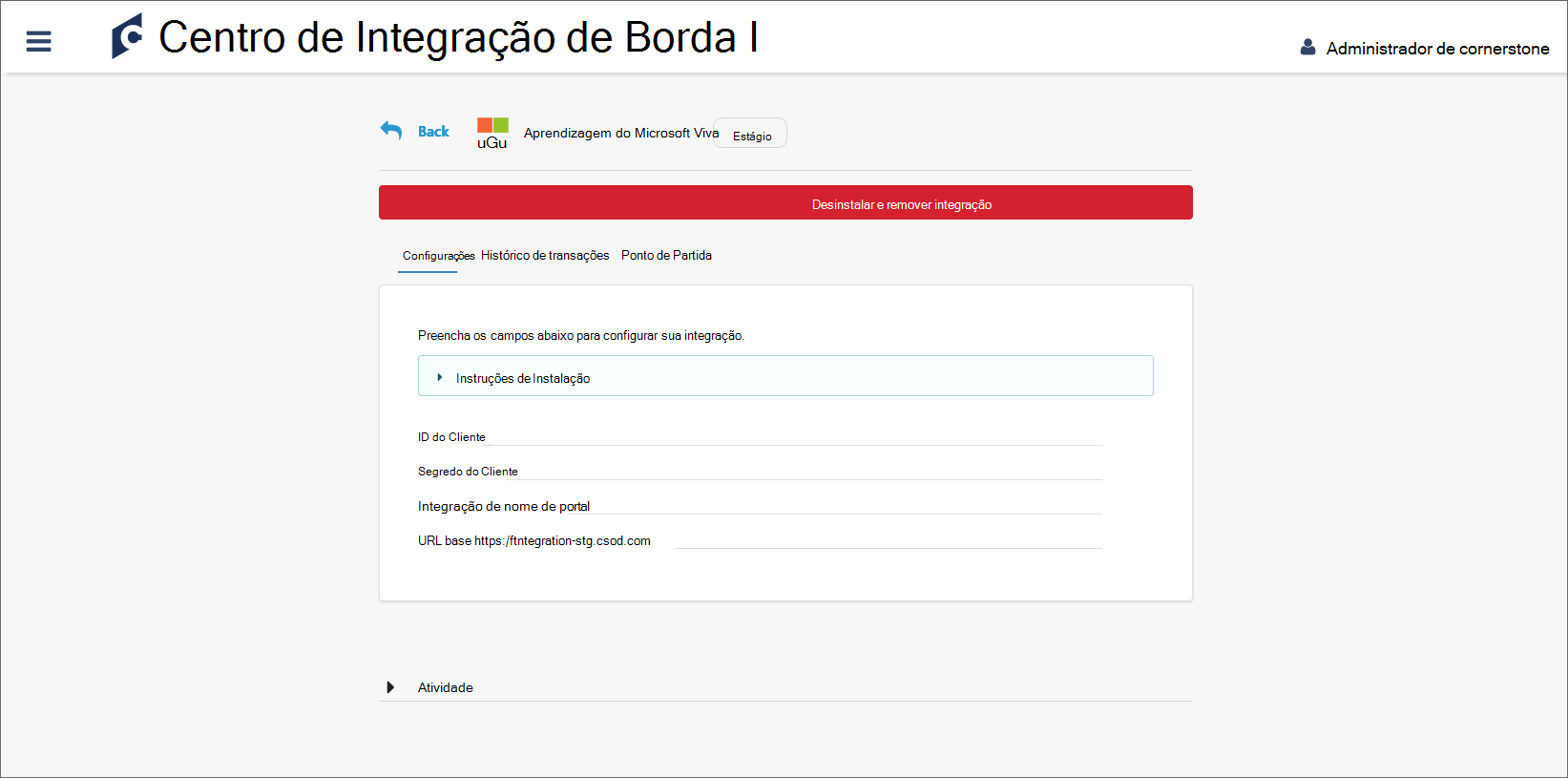Select the Configurações tab
Viewport: 1568px width, 778px height.
[438, 256]
